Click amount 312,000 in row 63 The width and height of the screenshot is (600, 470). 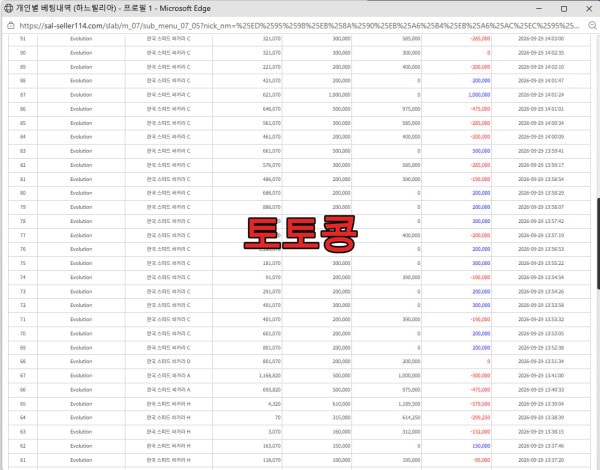(x=411, y=432)
